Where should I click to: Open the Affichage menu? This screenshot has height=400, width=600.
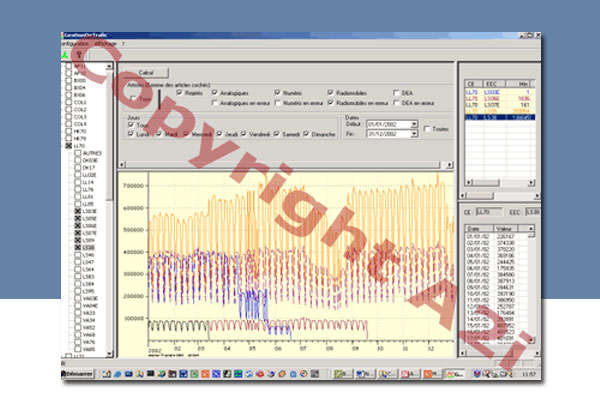[103, 45]
